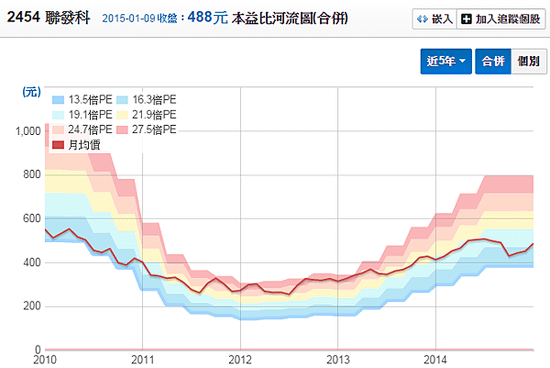This screenshot has width=550, height=368.
Task: Click the 488元 closing price
Action: 208,17
